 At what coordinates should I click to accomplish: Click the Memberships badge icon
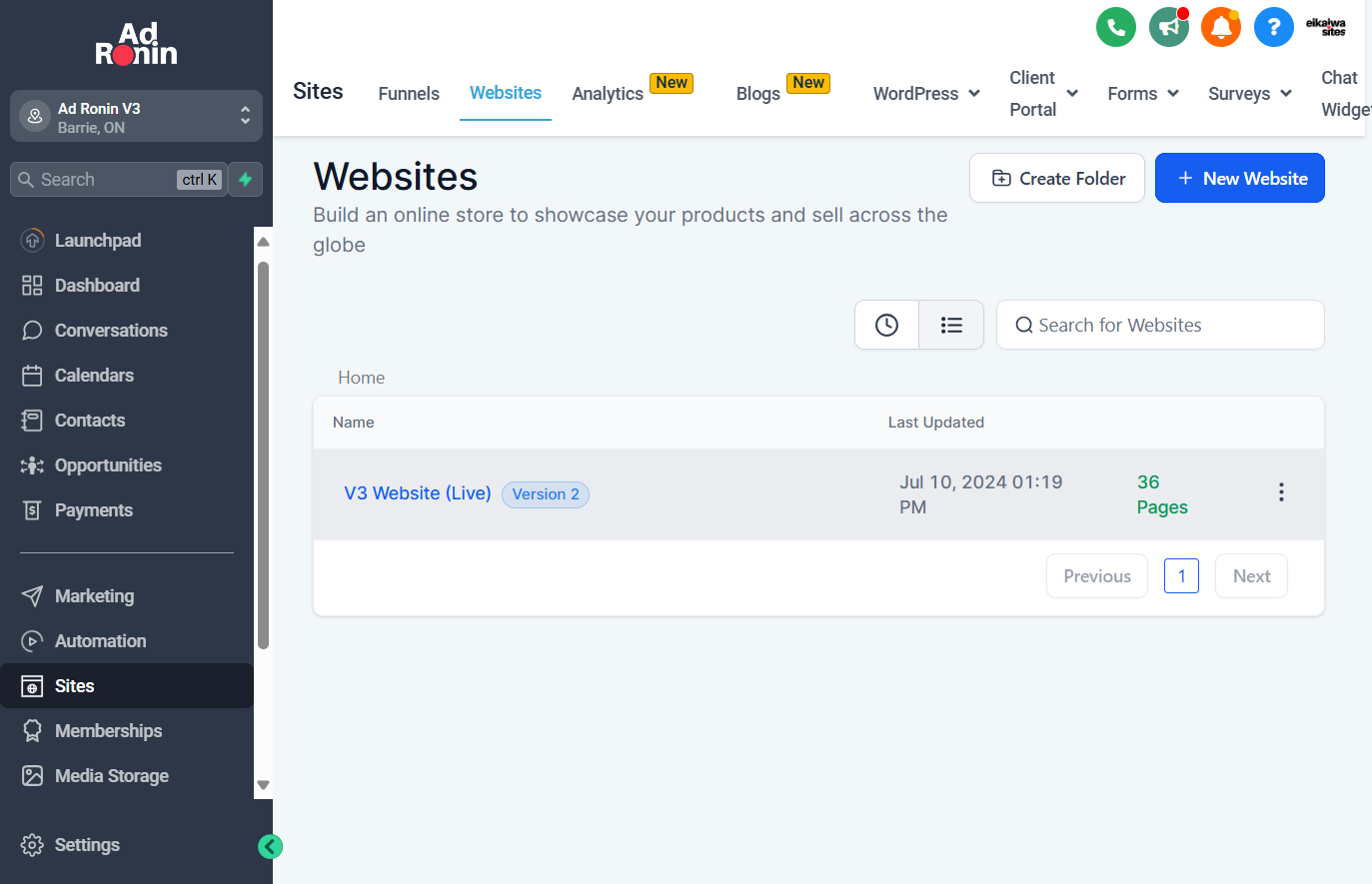(33, 731)
